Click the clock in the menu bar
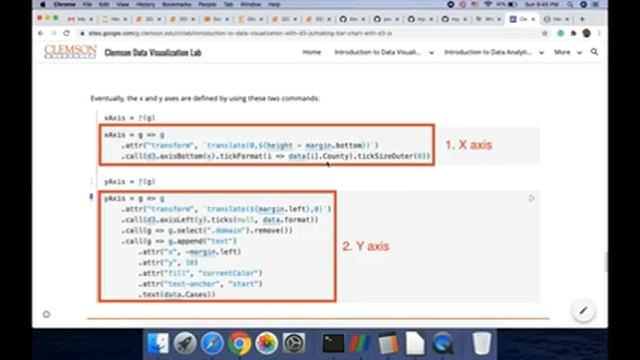Image resolution: width=640 pixels, height=360 pixels. tap(542, 4)
